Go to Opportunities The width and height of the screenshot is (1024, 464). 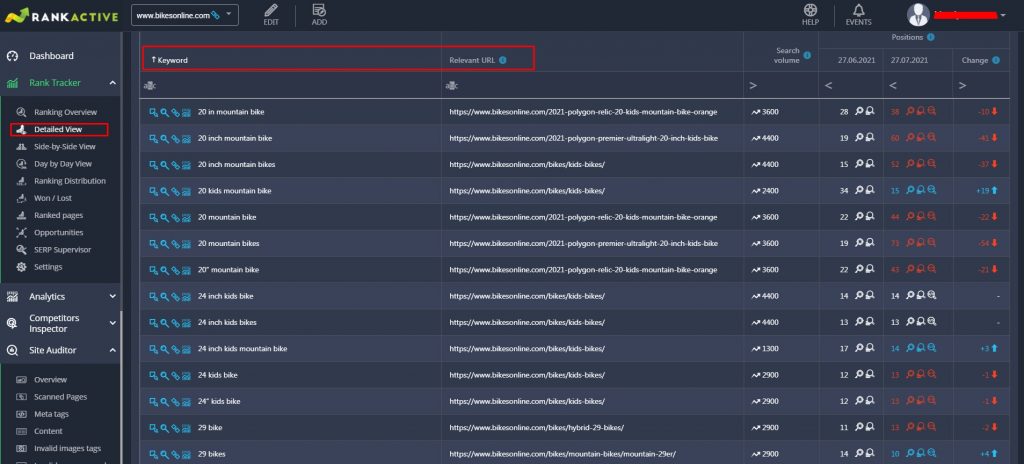coord(59,233)
